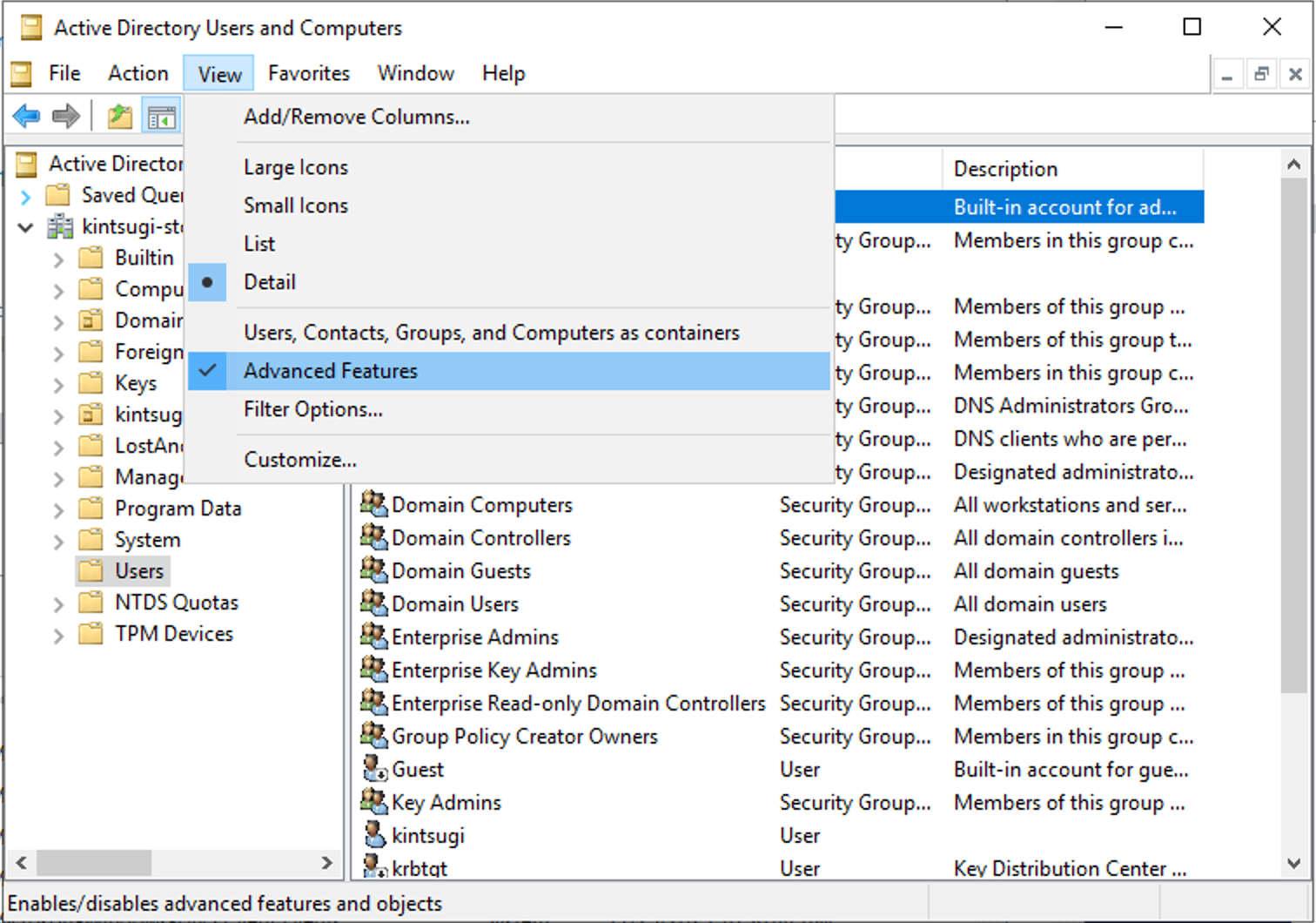1316x923 pixels.
Task: Select the Enterprise Read-only Domain Controllers icon
Action: coord(374,703)
